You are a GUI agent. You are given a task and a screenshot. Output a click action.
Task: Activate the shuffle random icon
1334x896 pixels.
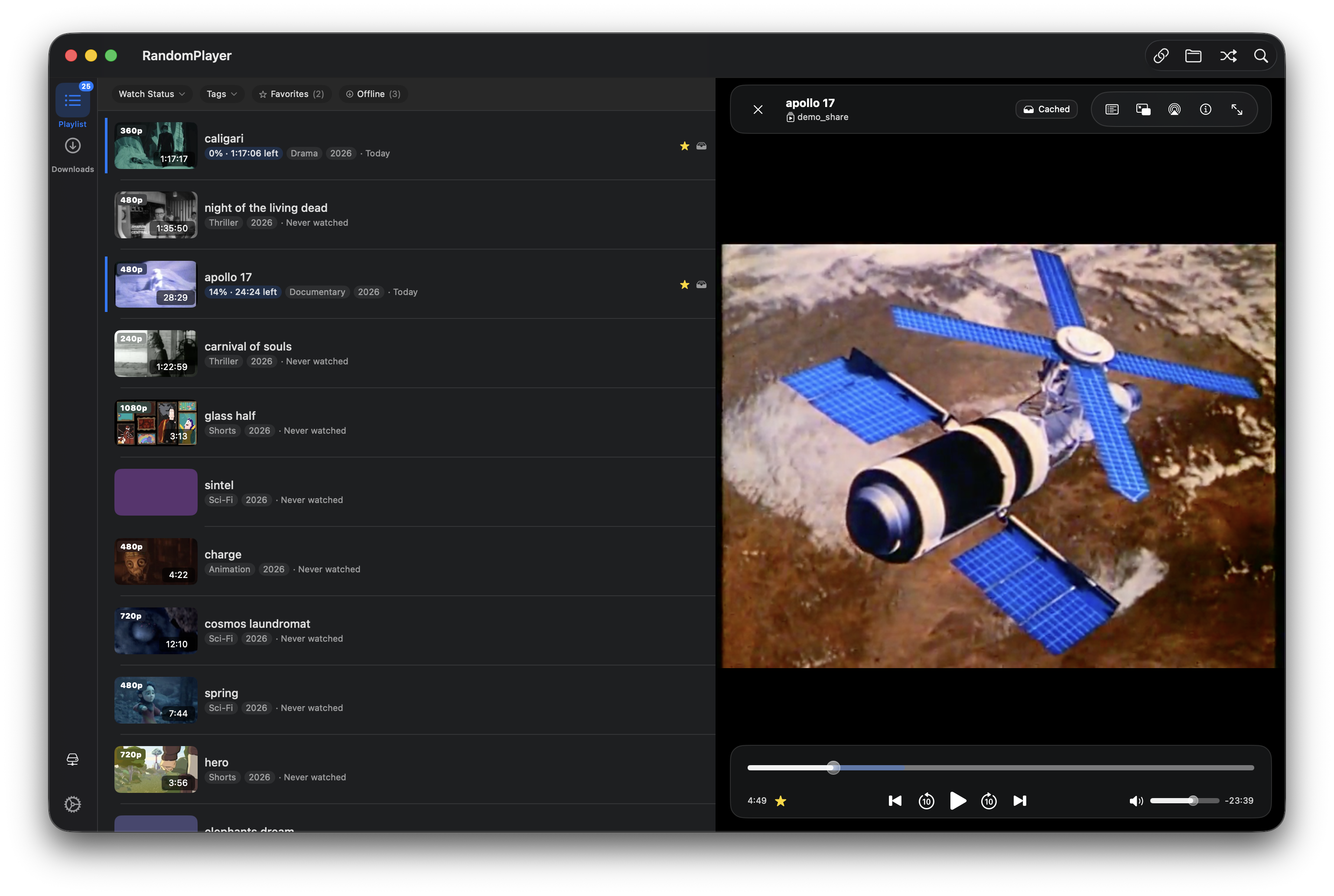[1228, 55]
